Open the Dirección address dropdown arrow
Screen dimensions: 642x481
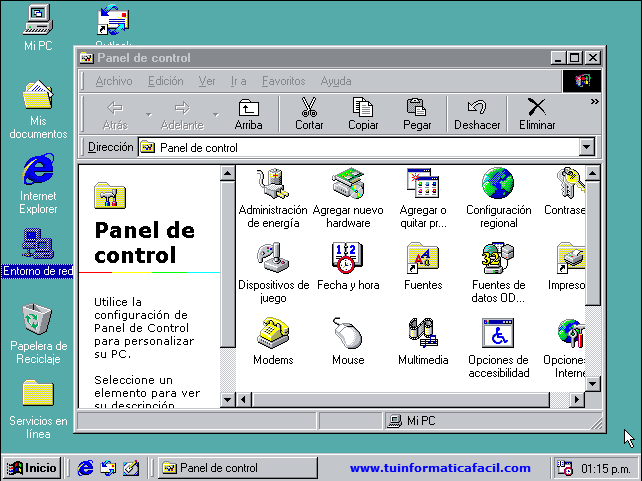(x=587, y=147)
